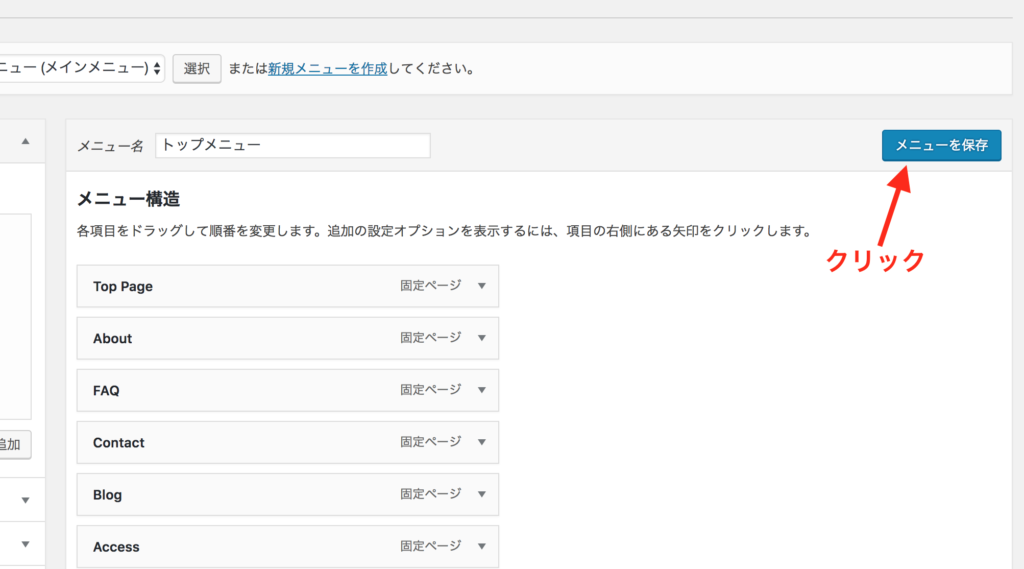
Task: Collapse the open left panel using up arrow
Action: [25, 142]
